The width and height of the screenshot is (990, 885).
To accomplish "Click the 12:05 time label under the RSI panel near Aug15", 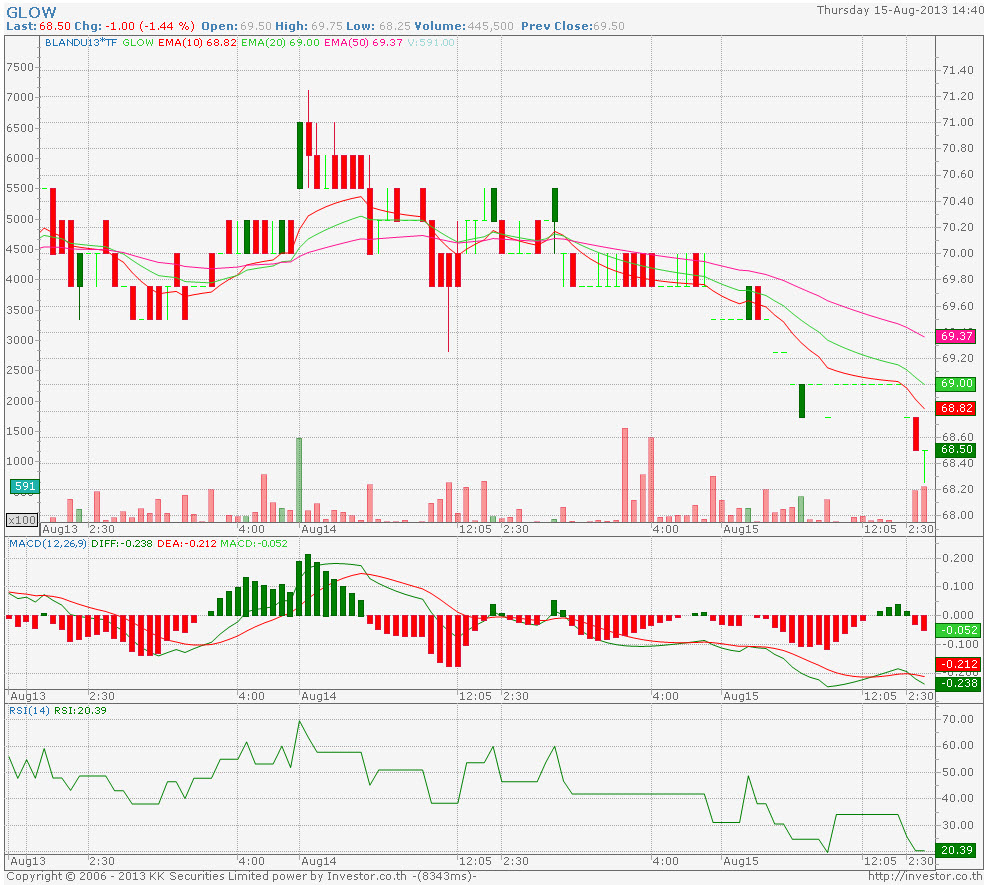I will tap(880, 860).
